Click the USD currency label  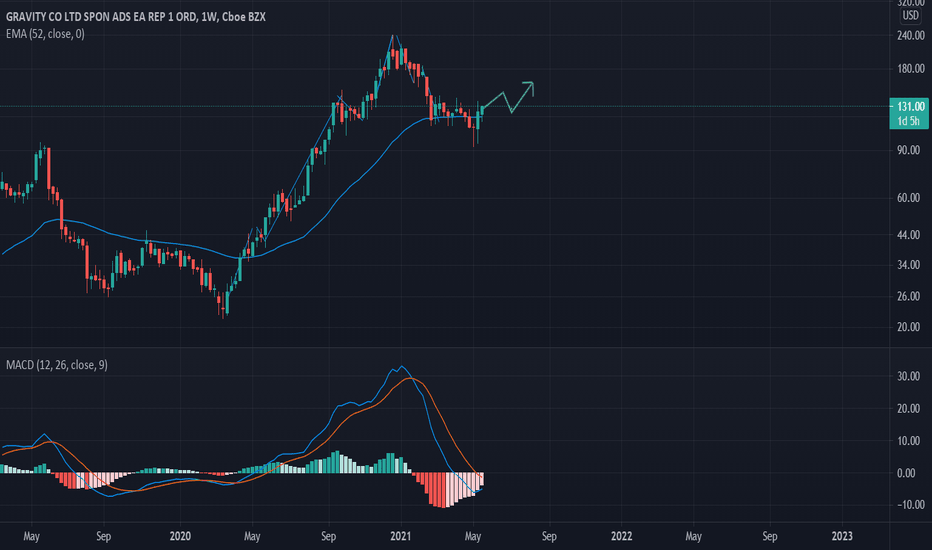[x=911, y=15]
